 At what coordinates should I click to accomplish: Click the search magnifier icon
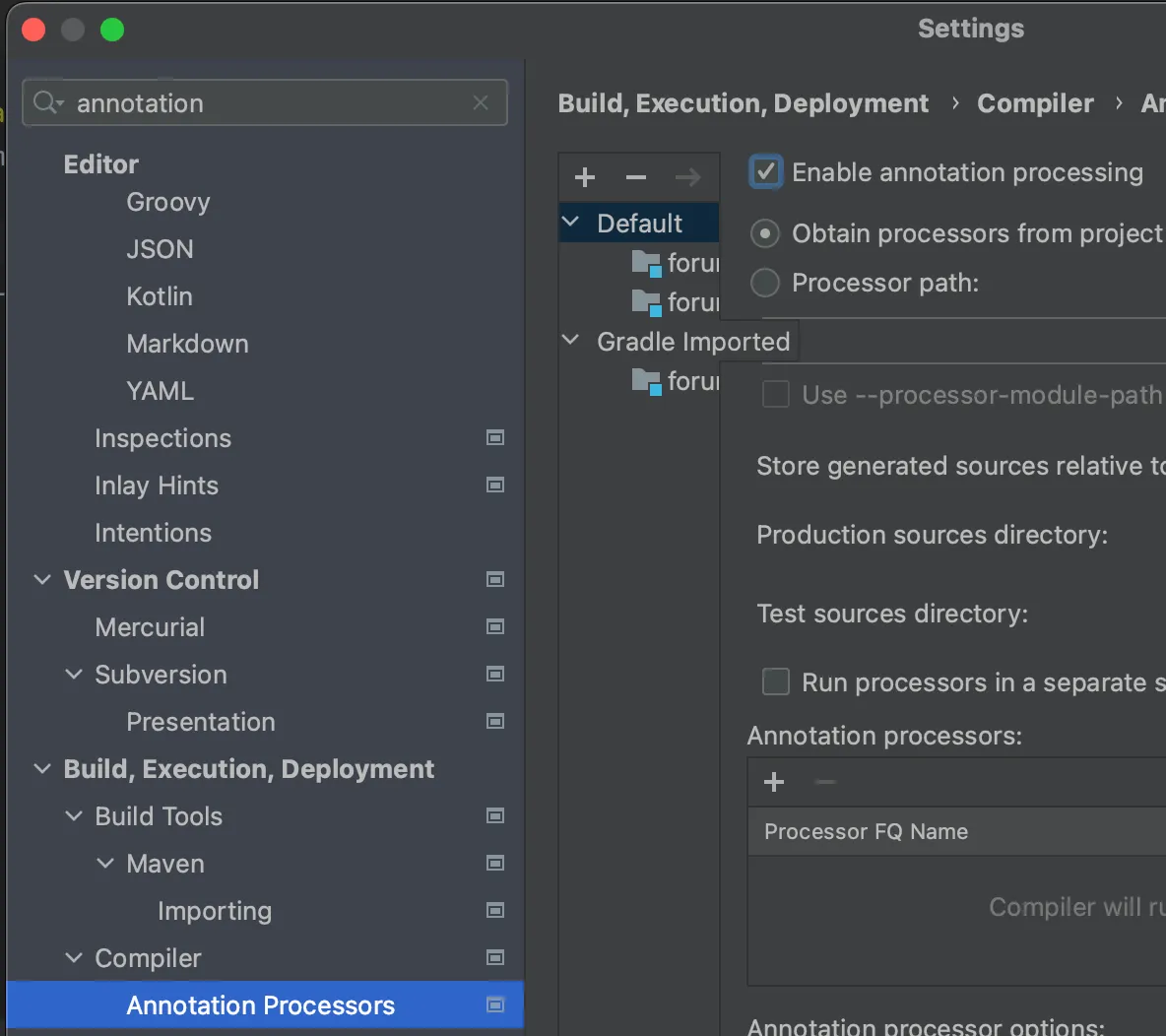click(x=46, y=102)
